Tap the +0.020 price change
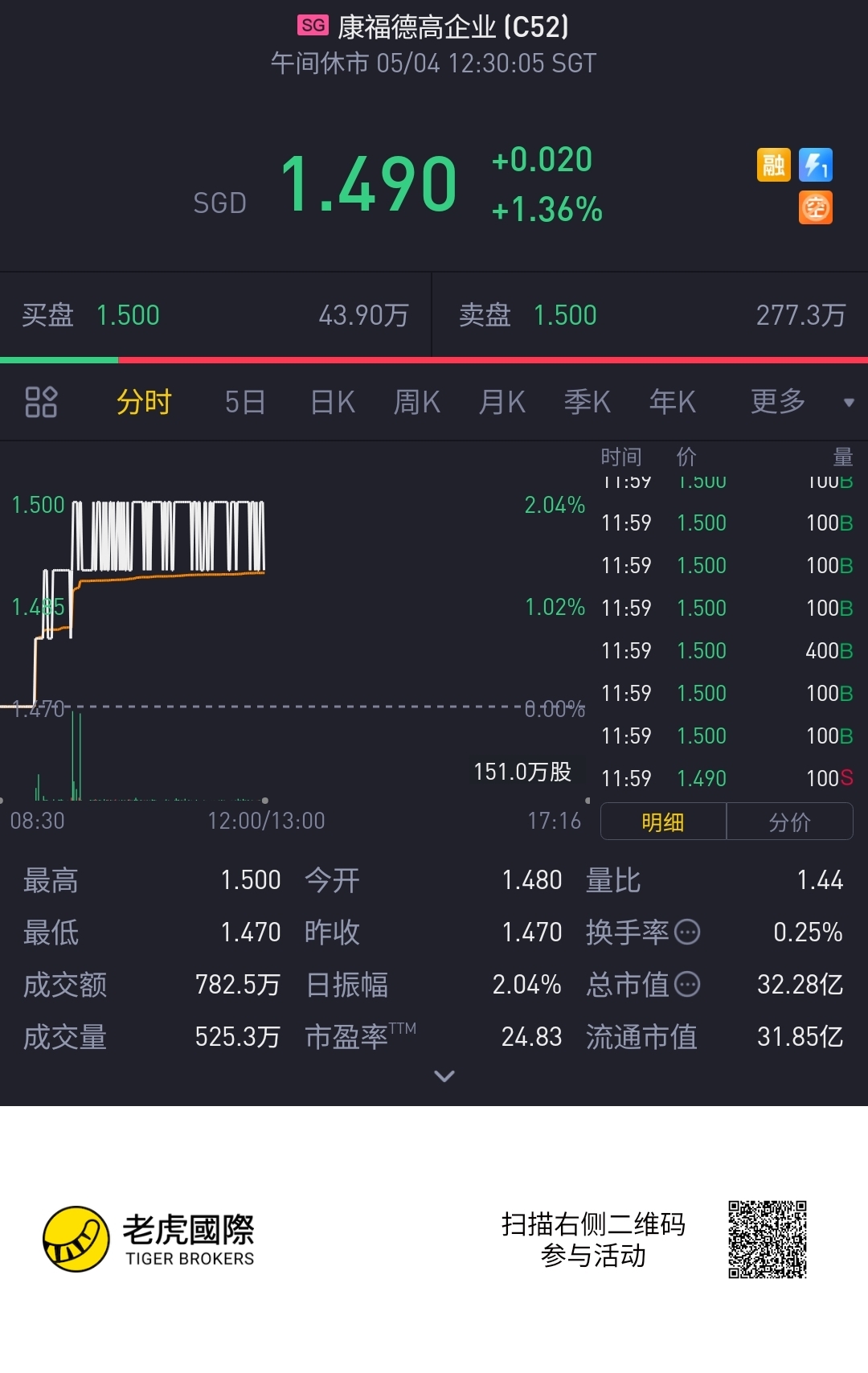Viewport: 868px width, 1373px height. coord(542,160)
